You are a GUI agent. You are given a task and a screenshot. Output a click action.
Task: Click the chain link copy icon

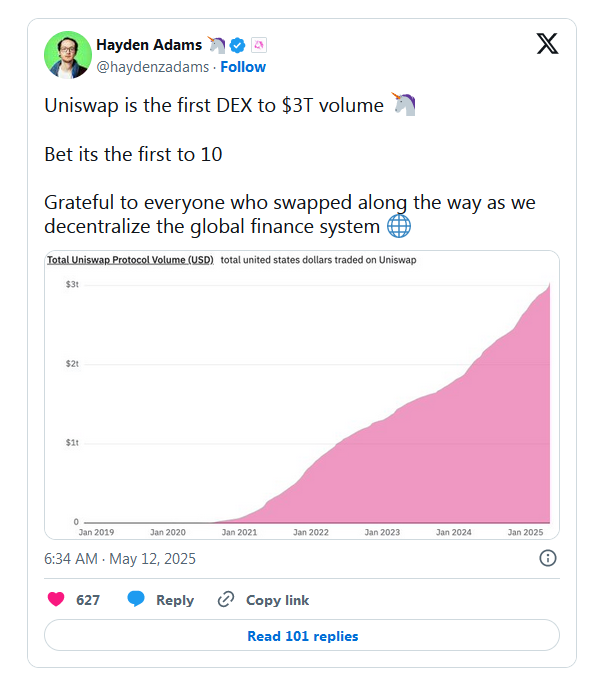click(x=226, y=599)
